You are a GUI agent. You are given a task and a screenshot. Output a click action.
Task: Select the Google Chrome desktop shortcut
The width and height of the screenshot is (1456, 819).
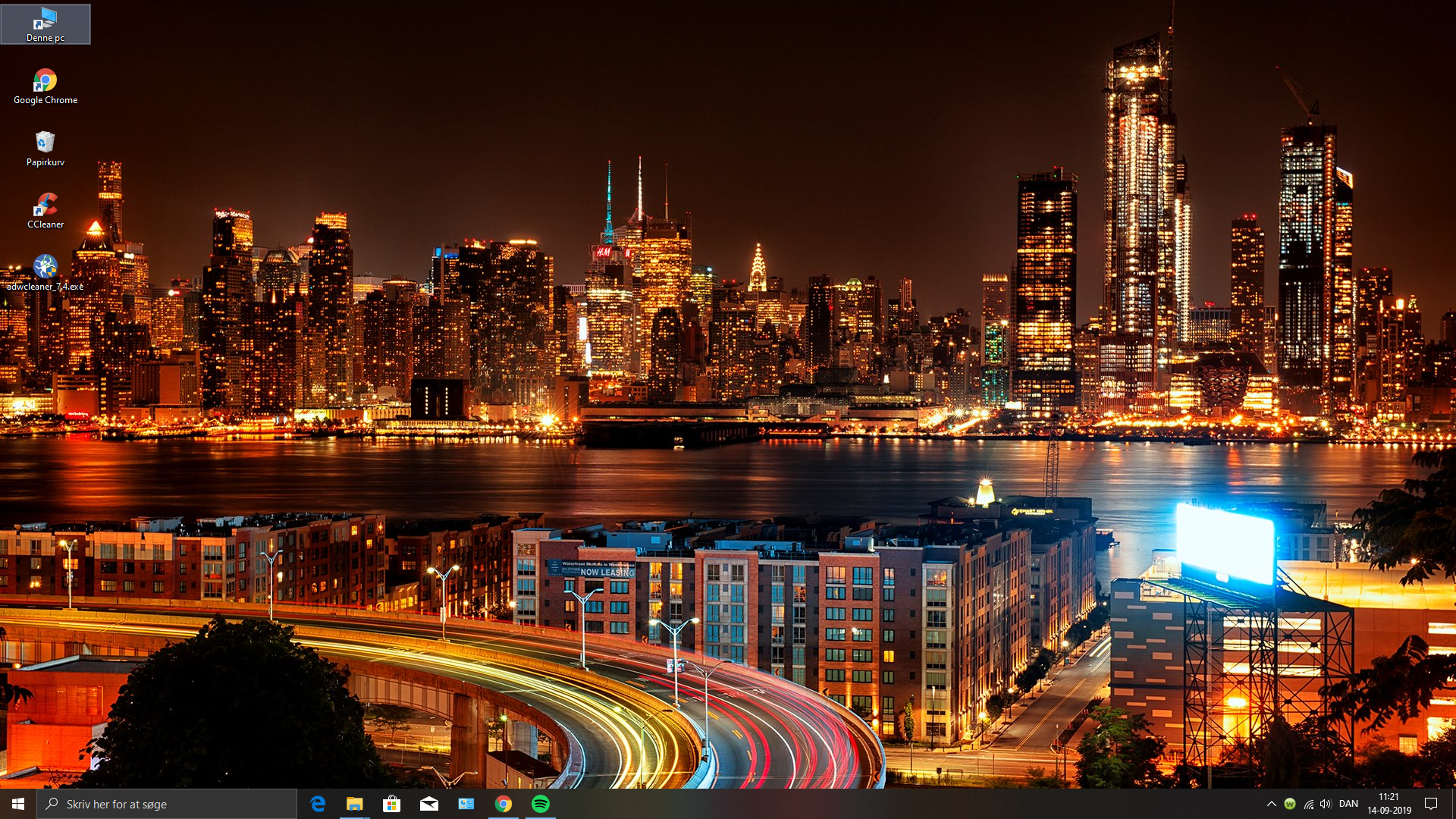(45, 86)
